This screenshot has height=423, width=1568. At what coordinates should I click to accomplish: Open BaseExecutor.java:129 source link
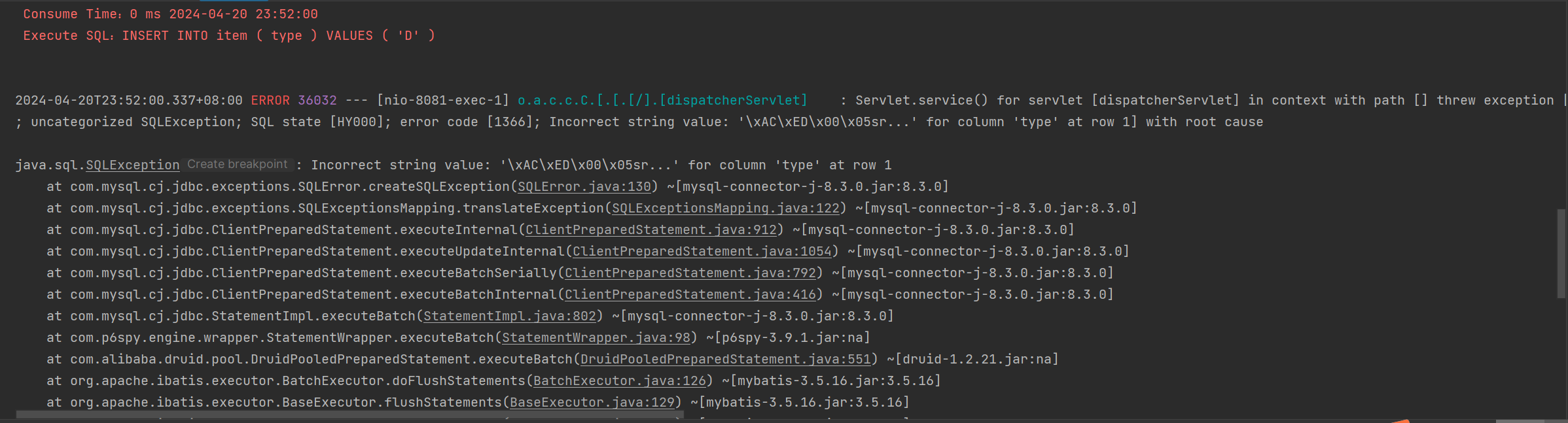tap(592, 403)
